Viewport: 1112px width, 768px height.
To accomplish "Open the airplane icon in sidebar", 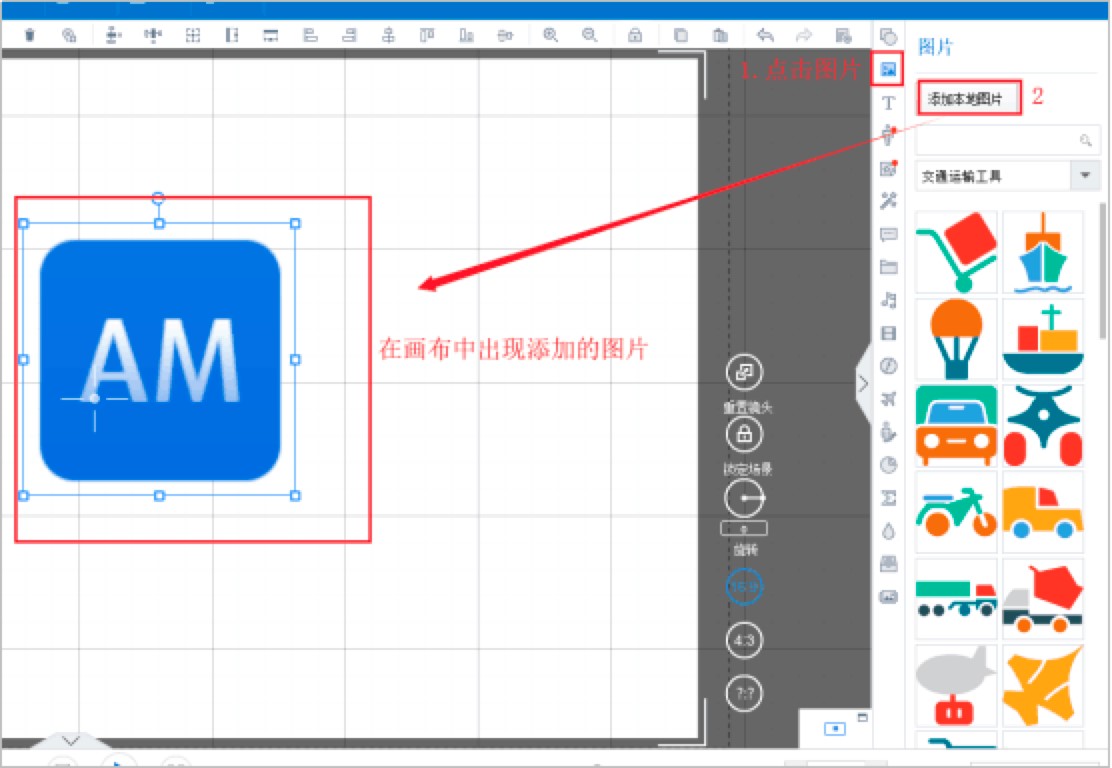I will [888, 399].
